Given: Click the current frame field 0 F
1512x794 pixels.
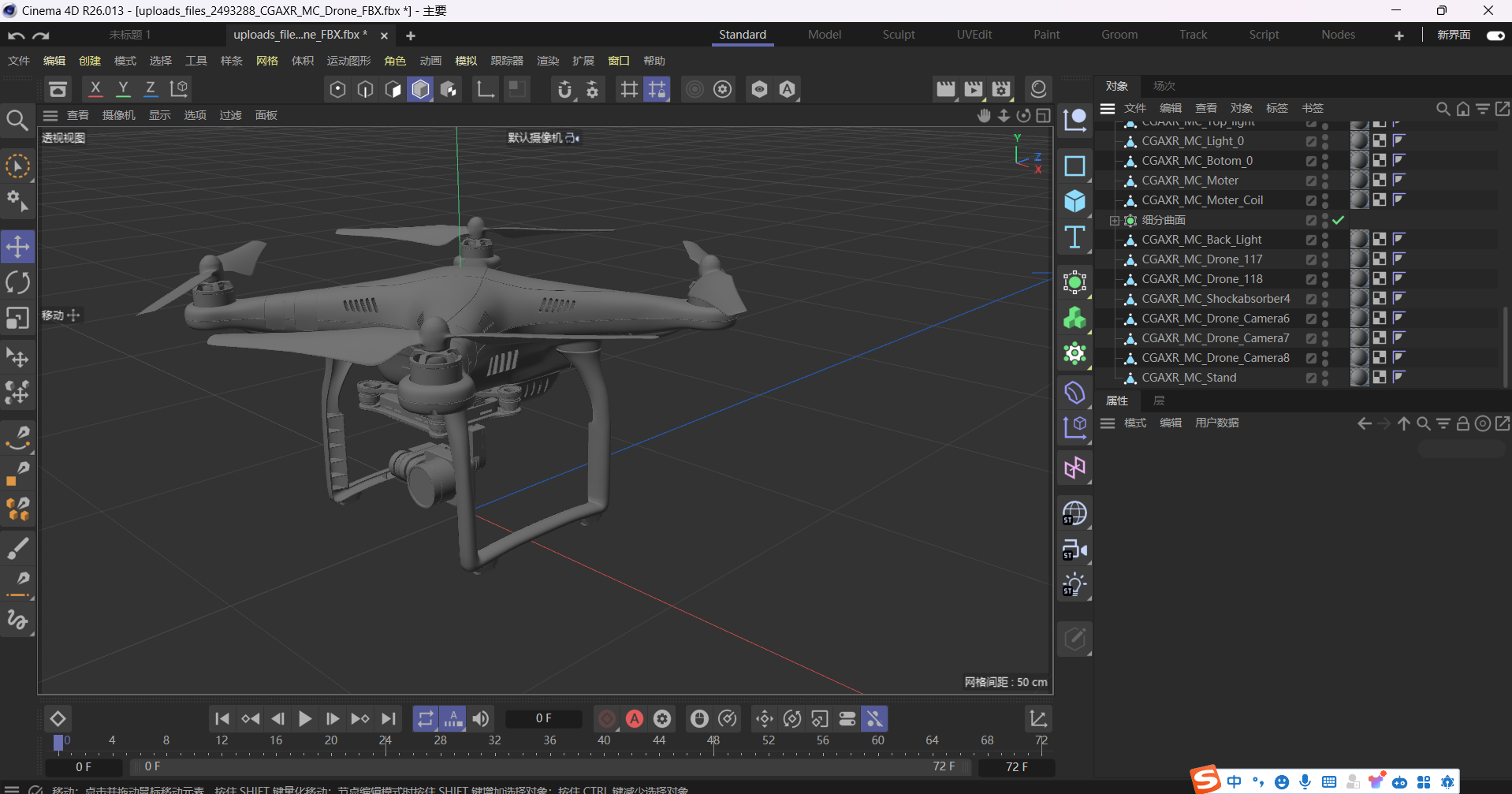Looking at the screenshot, I should (x=543, y=718).
